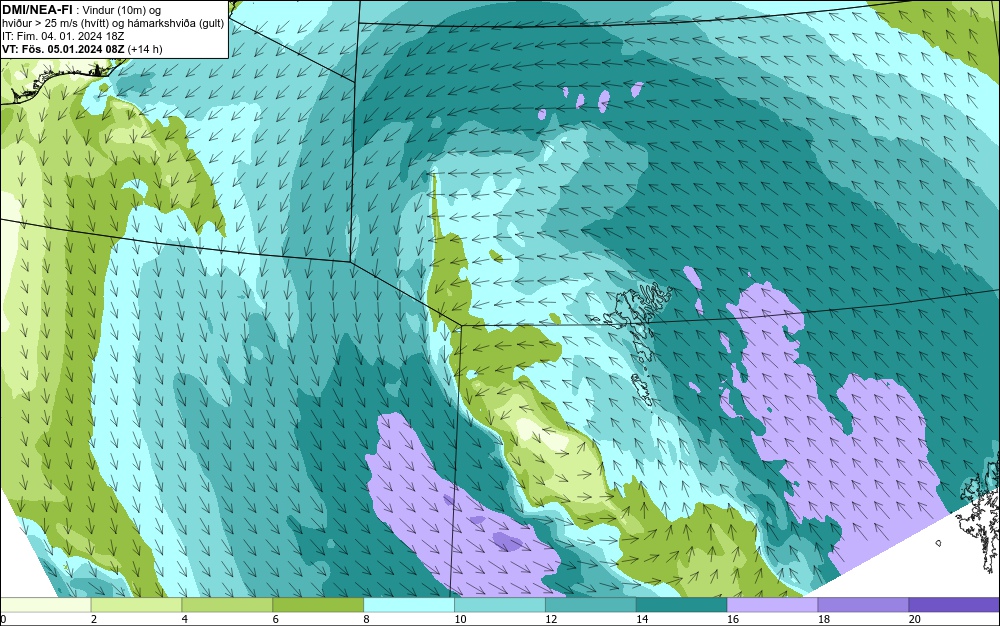Click the palest 0–2 m/s legend swatch
The image size is (1000, 626).
click(45, 605)
